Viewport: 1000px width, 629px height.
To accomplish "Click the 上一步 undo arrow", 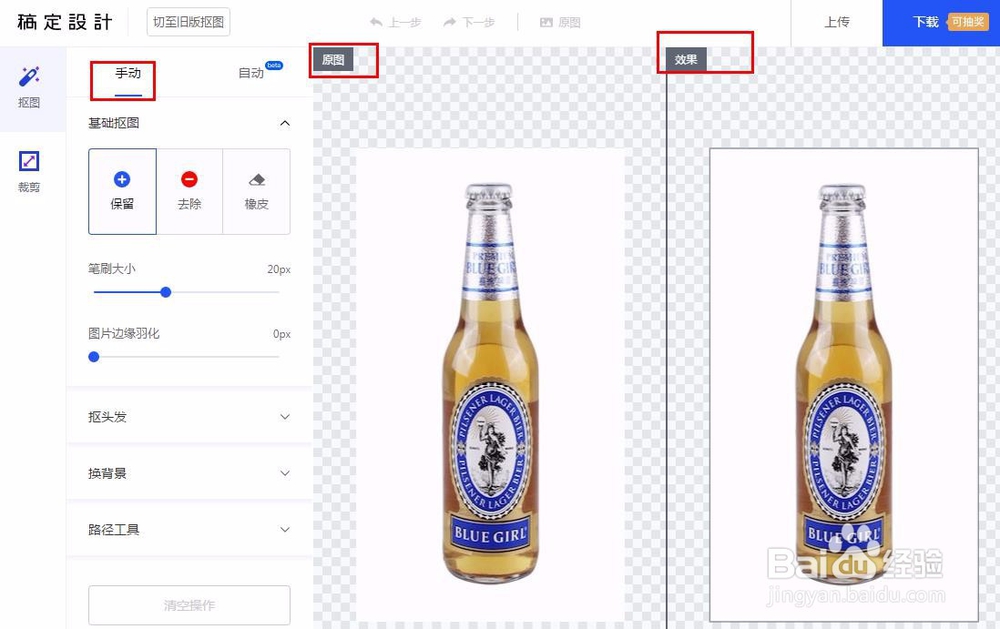I will [x=395, y=22].
